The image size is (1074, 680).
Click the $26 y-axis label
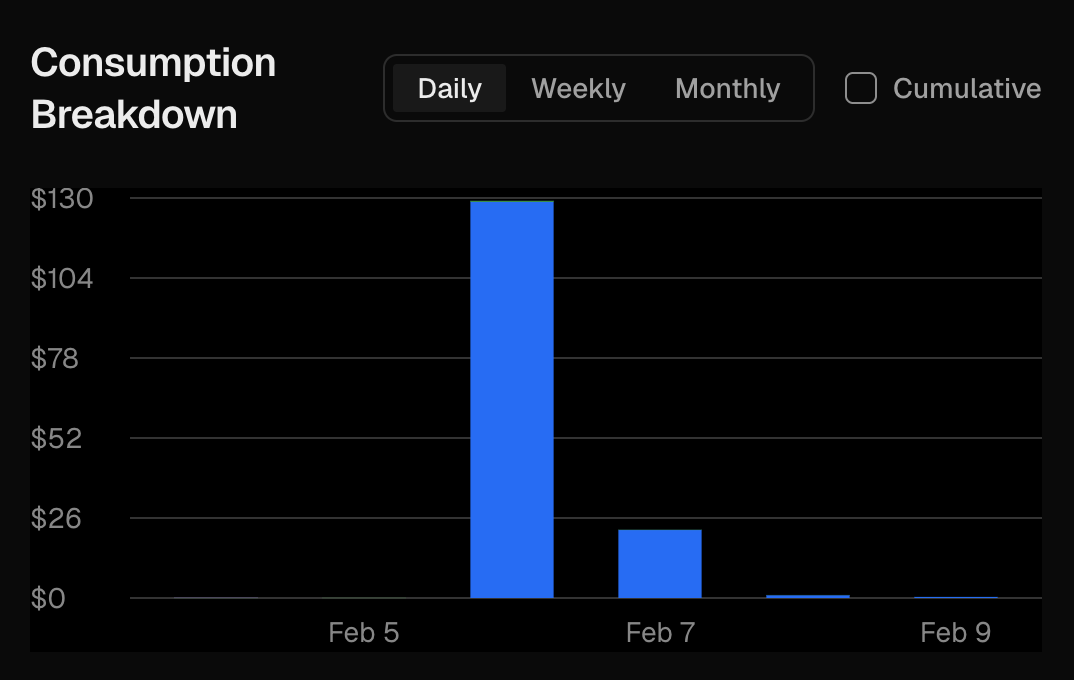tap(55, 518)
